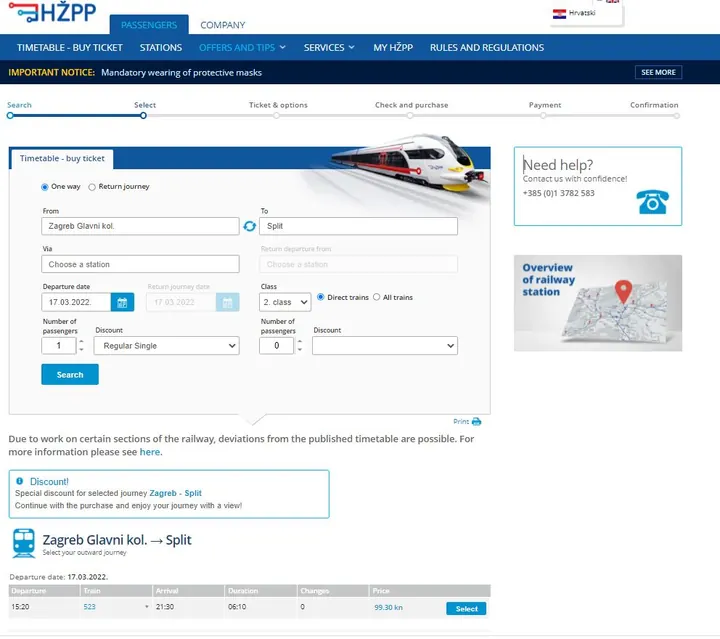The image size is (720, 639).
Task: Expand the Services menu
Action: click(329, 47)
